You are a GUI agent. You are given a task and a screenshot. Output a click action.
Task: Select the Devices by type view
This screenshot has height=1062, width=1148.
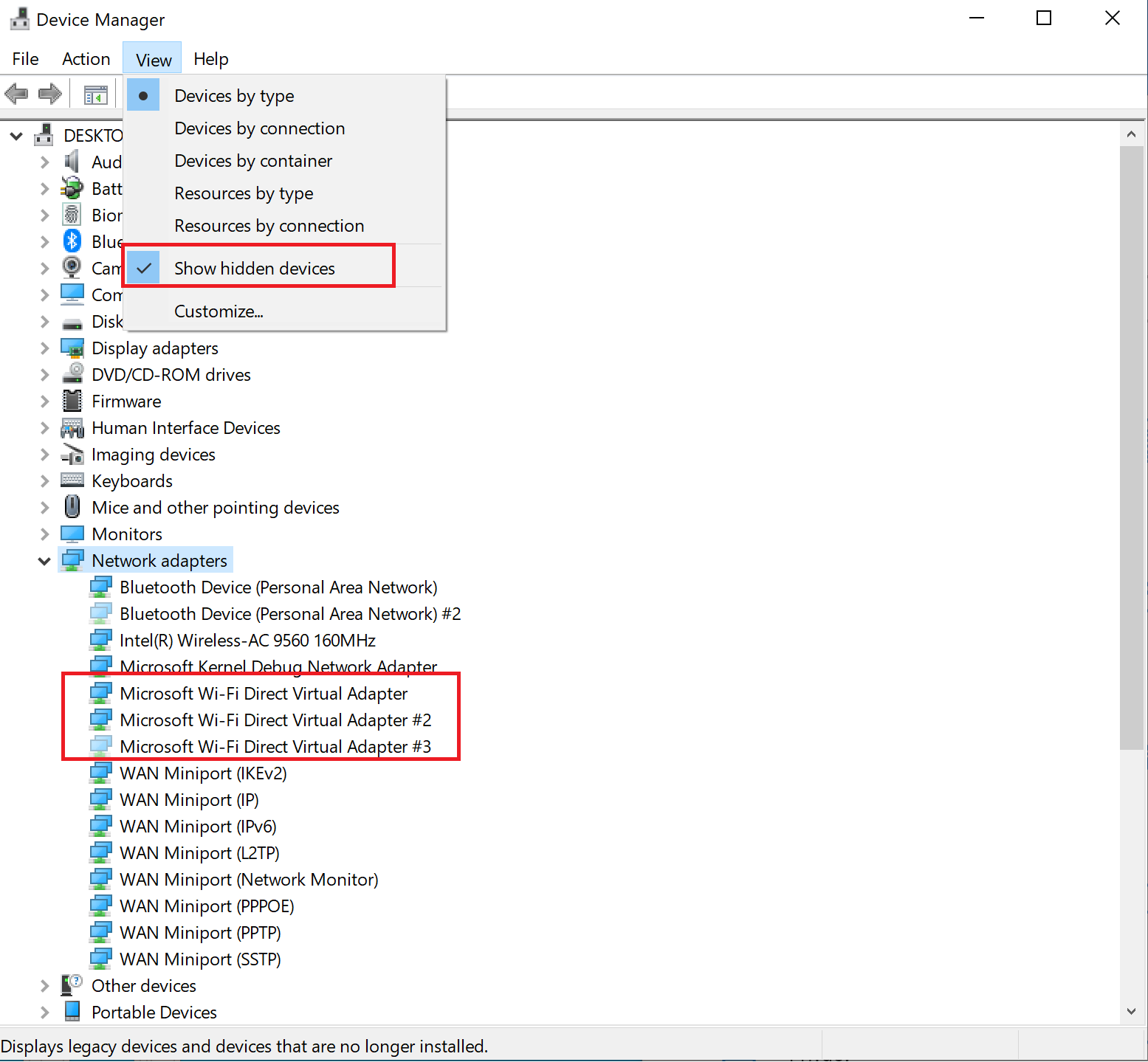(x=234, y=96)
